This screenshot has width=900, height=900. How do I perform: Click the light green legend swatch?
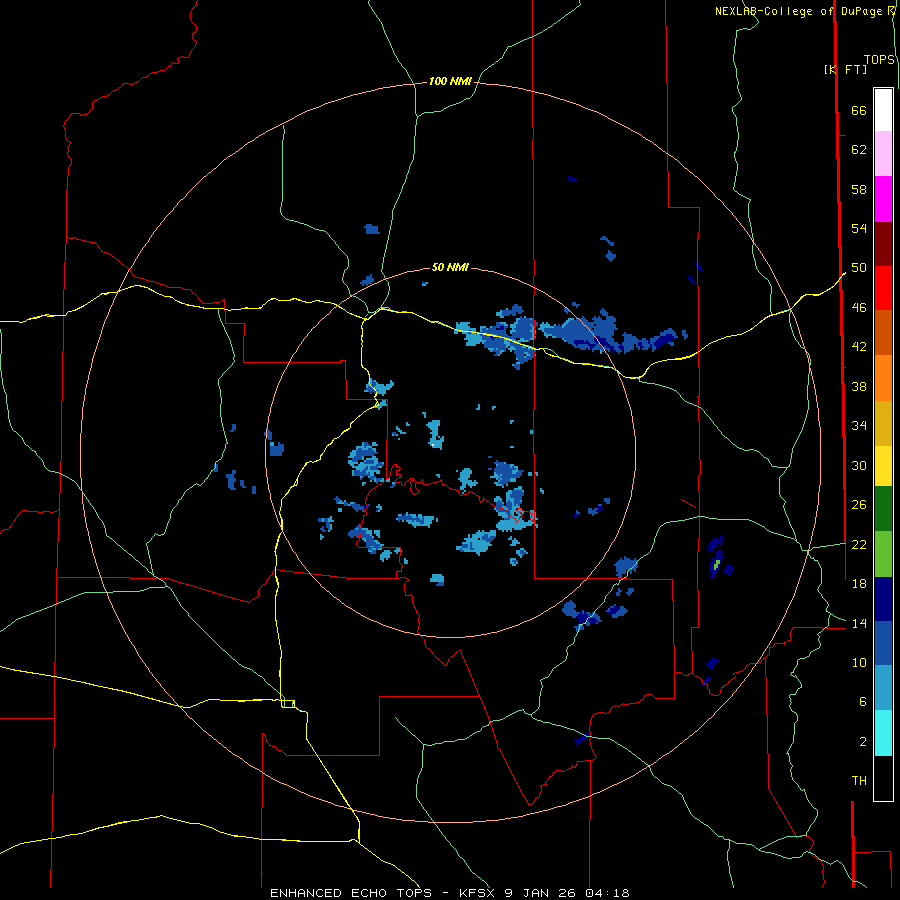(x=883, y=554)
